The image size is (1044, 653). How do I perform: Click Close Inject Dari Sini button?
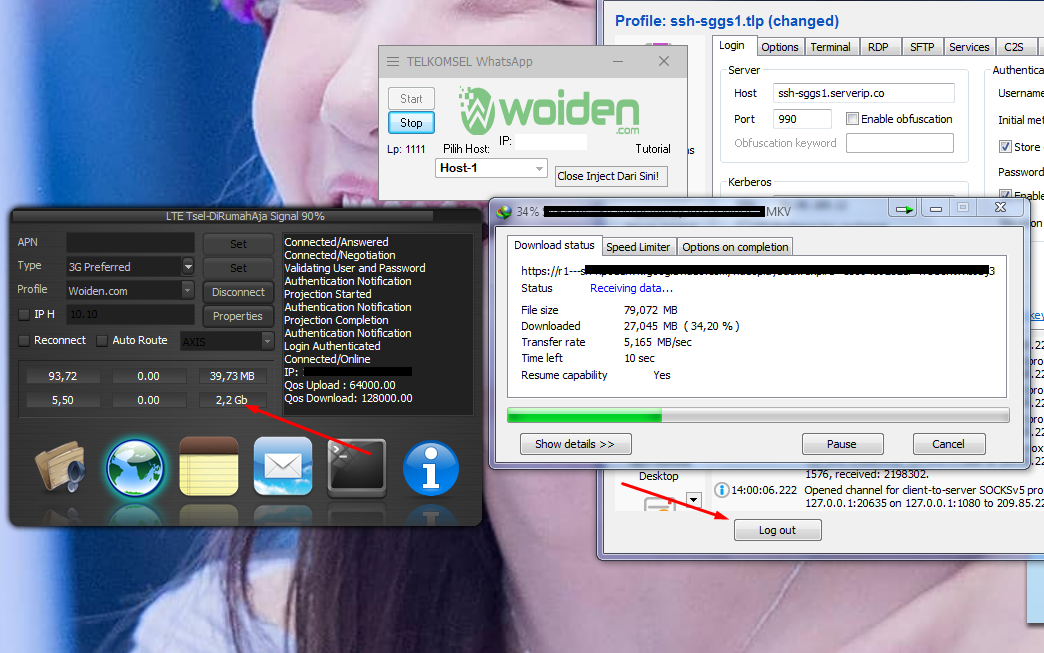coord(611,176)
